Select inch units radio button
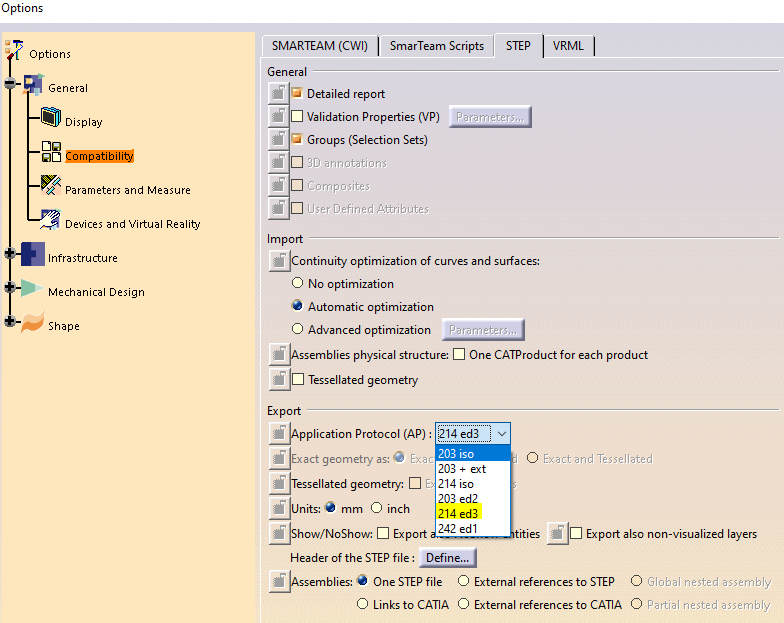784x623 pixels. (376, 508)
